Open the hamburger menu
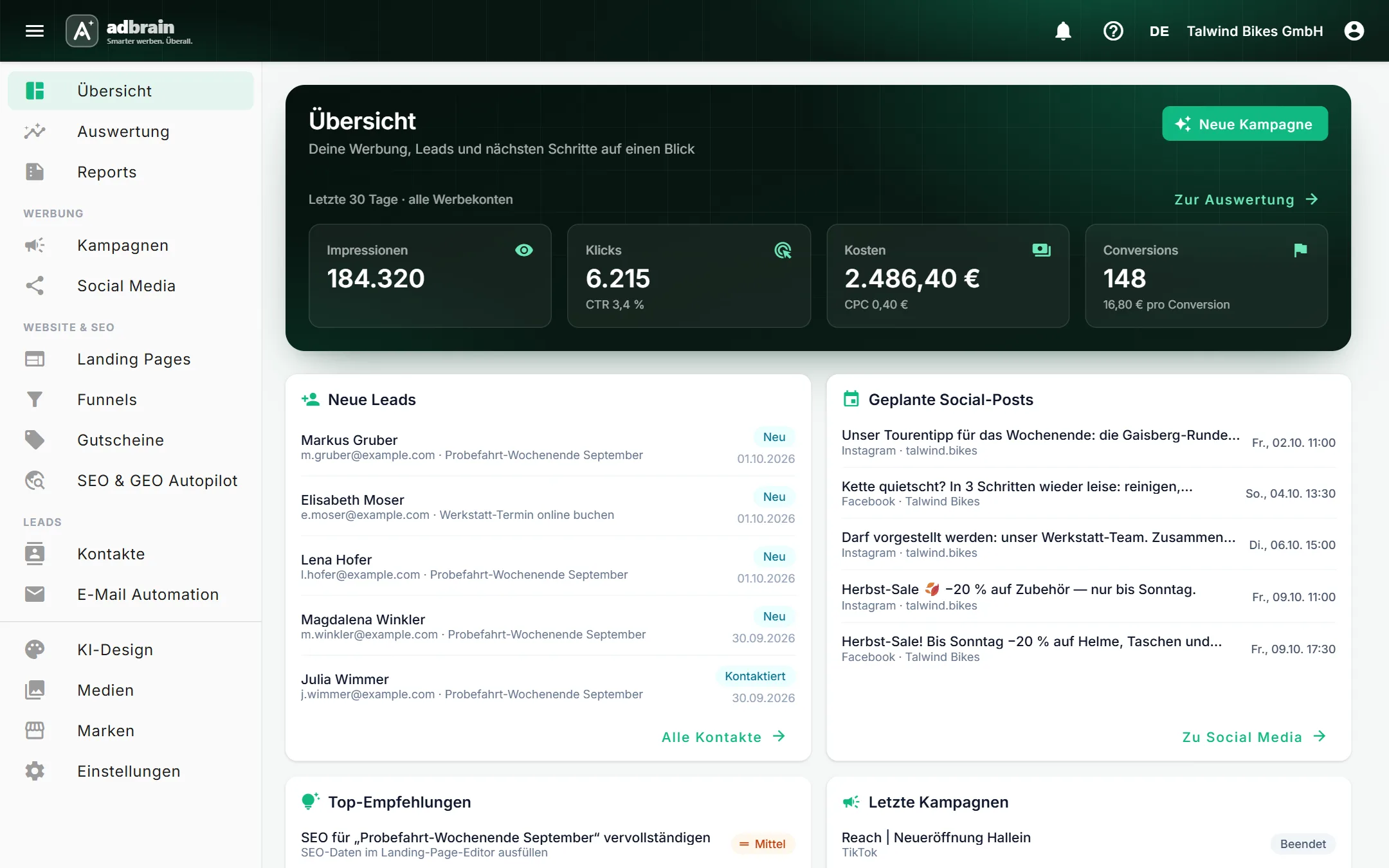Image resolution: width=1389 pixels, height=868 pixels. (35, 31)
